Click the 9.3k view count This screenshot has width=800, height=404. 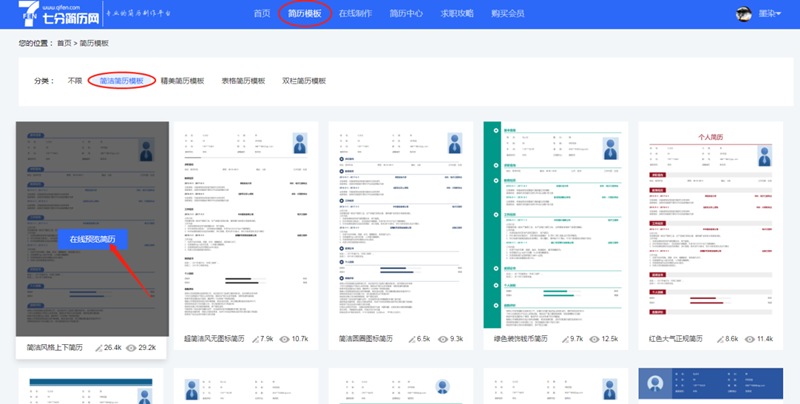tap(457, 339)
